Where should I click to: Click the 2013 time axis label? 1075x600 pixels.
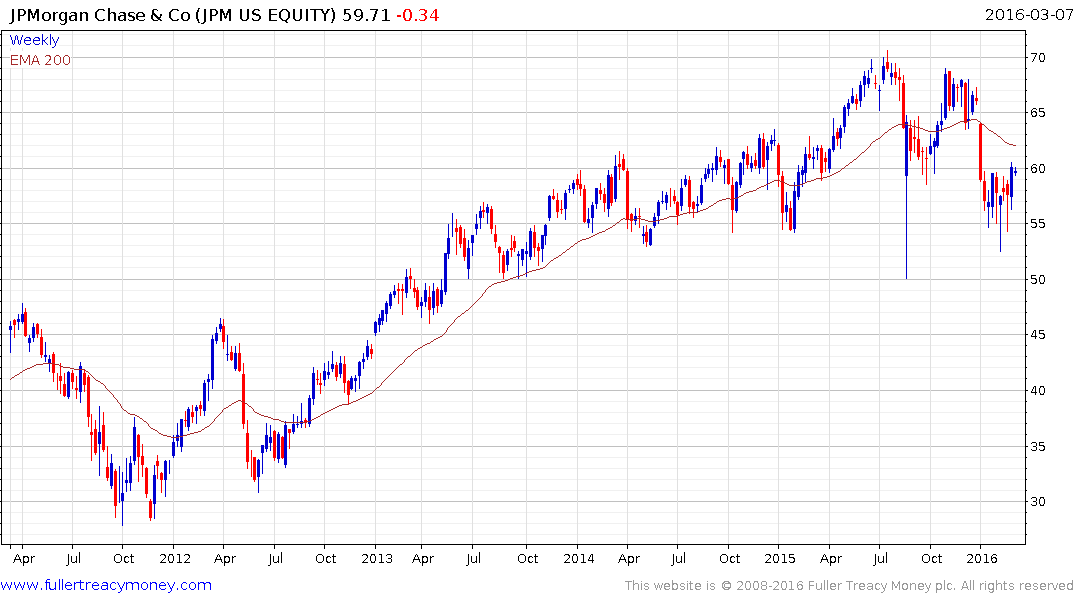(377, 558)
